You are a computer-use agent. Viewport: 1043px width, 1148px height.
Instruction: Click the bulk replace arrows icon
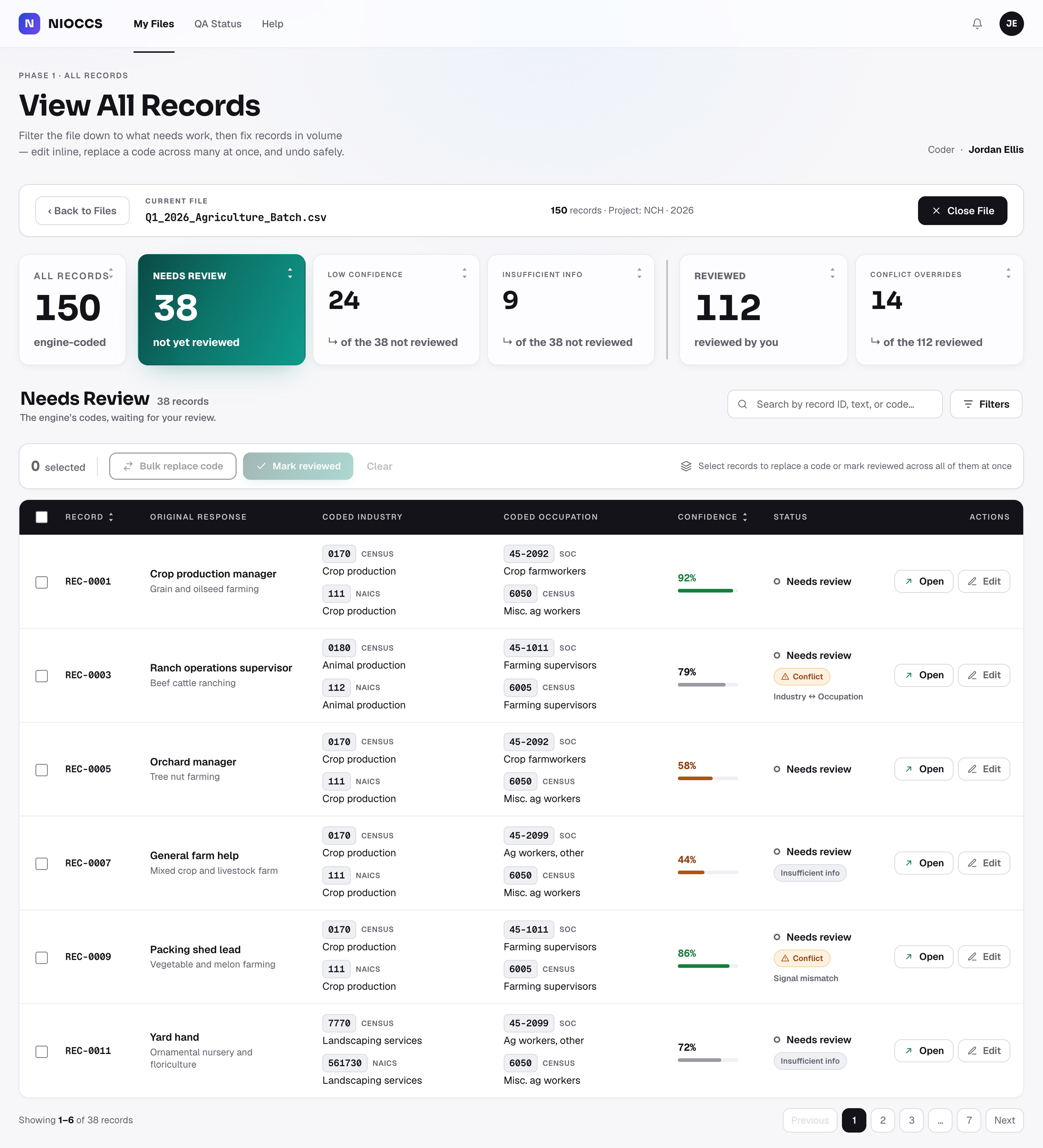pyautogui.click(x=128, y=466)
